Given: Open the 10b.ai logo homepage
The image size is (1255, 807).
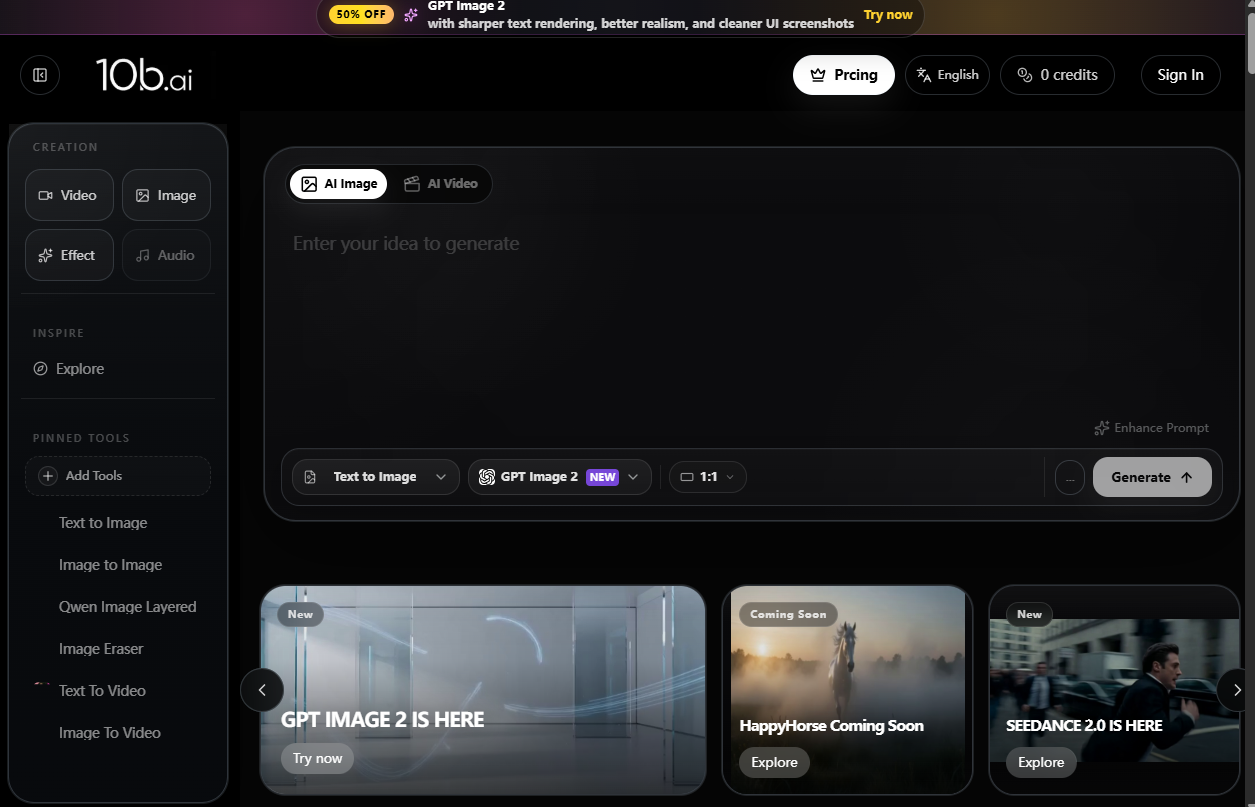Looking at the screenshot, I should click(x=144, y=75).
